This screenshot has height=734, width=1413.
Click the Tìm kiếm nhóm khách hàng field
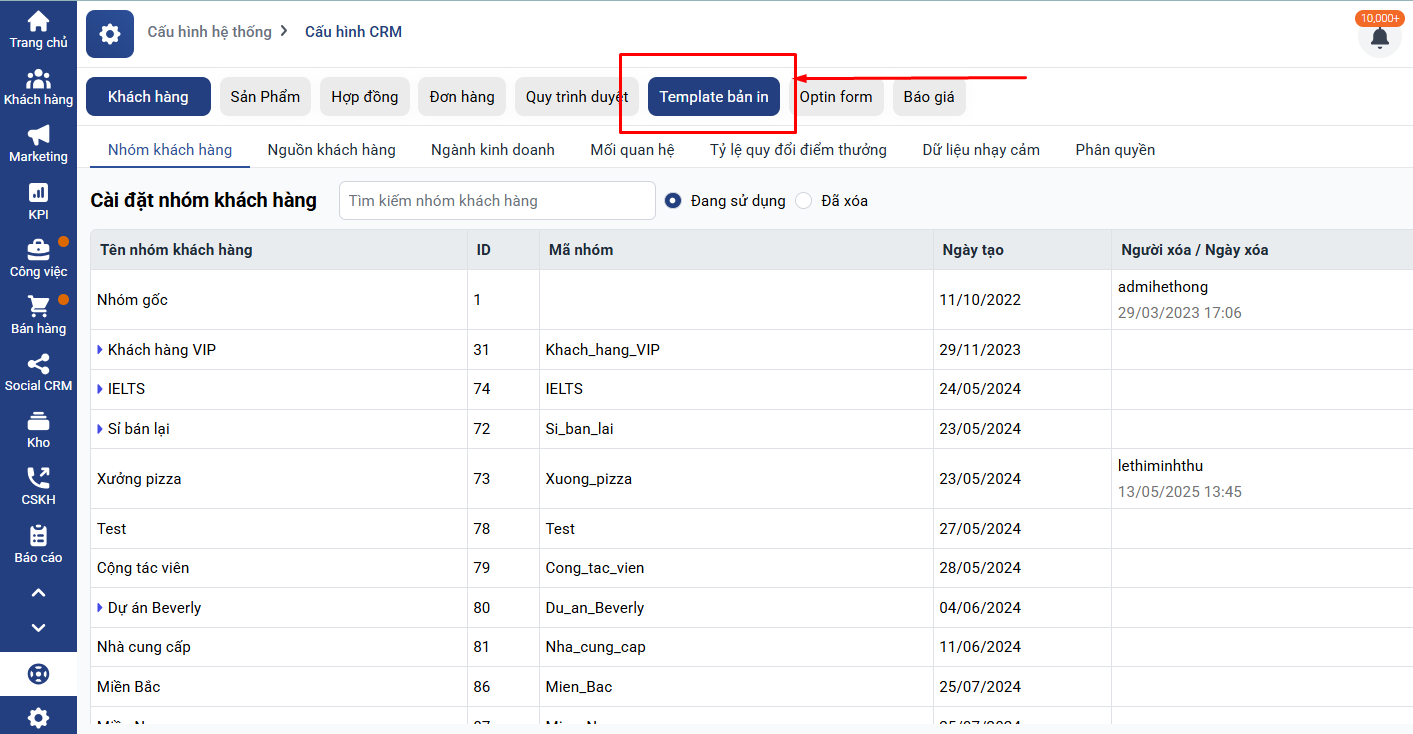pos(497,201)
